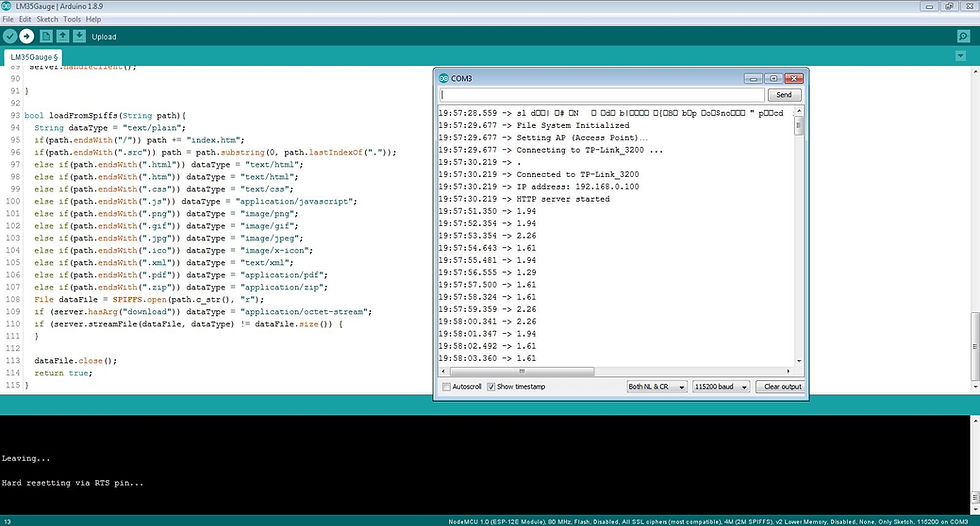The width and height of the screenshot is (980, 526).
Task: Create a new sketch via toolbar icon
Action: pos(46,36)
